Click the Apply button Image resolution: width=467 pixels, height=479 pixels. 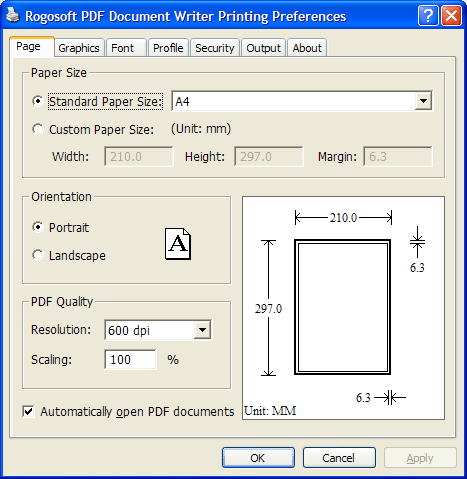[x=420, y=458]
